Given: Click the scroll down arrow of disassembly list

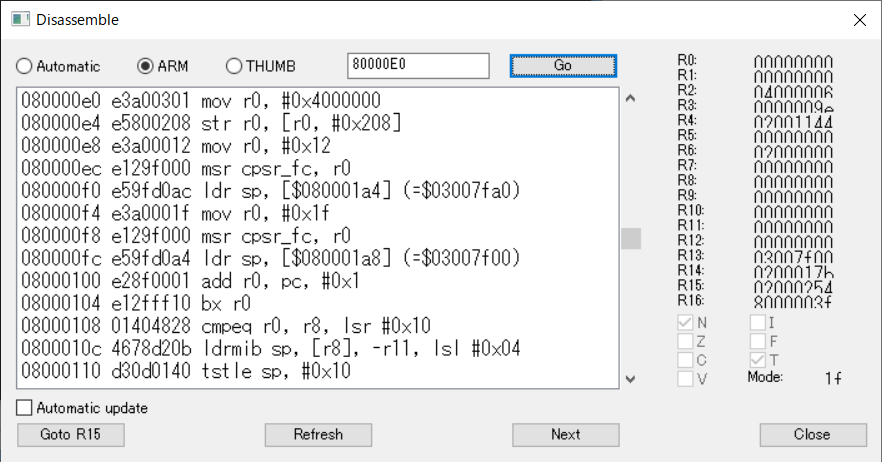Looking at the screenshot, I should [x=631, y=379].
